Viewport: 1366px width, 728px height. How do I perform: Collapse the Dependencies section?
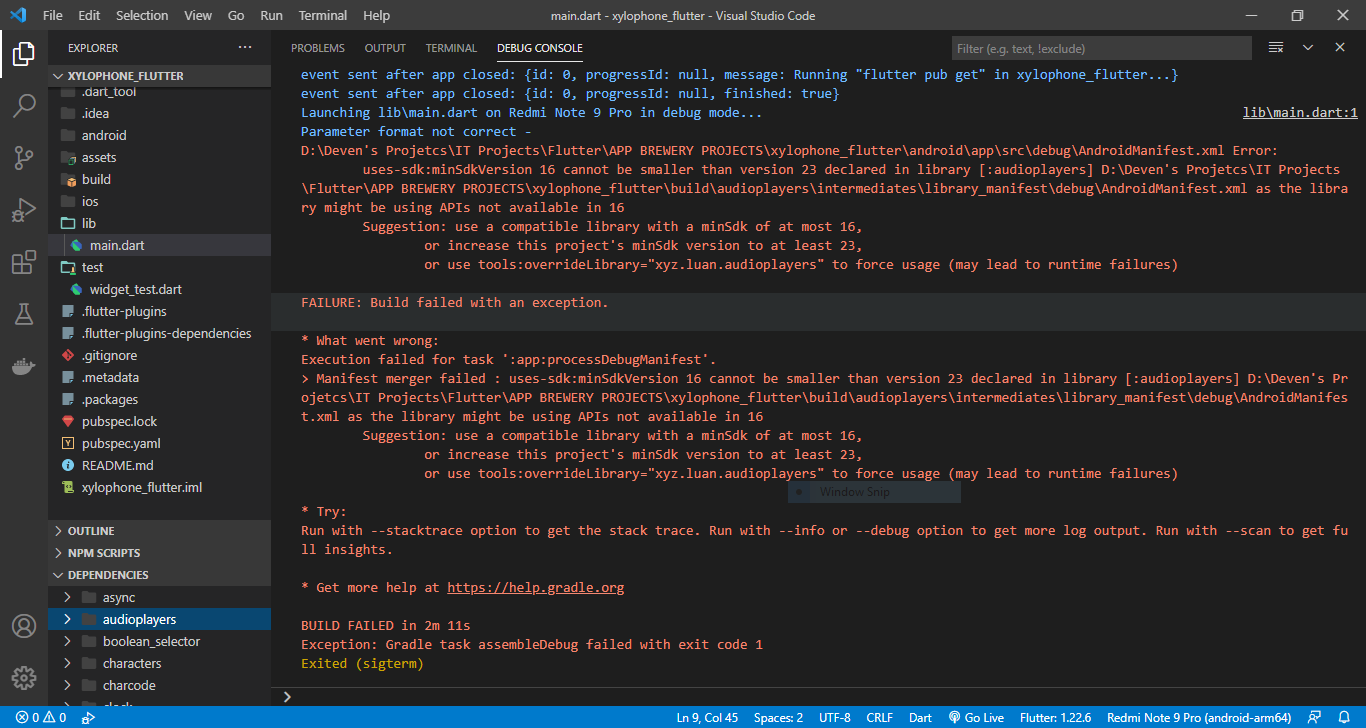(x=160, y=575)
